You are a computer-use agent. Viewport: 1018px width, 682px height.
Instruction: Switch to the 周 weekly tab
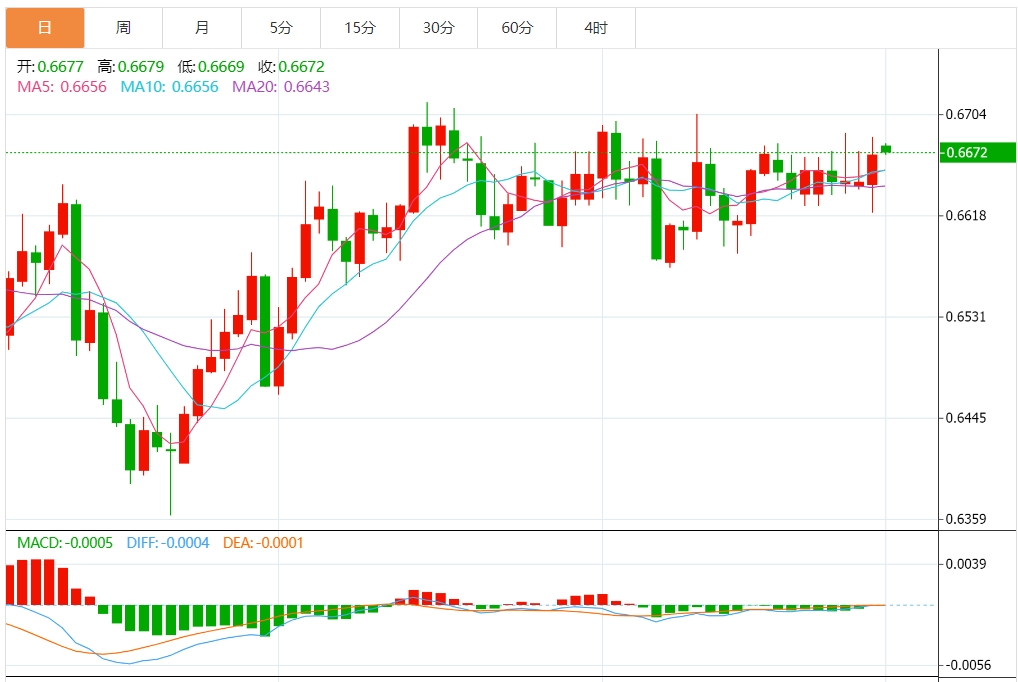123,28
